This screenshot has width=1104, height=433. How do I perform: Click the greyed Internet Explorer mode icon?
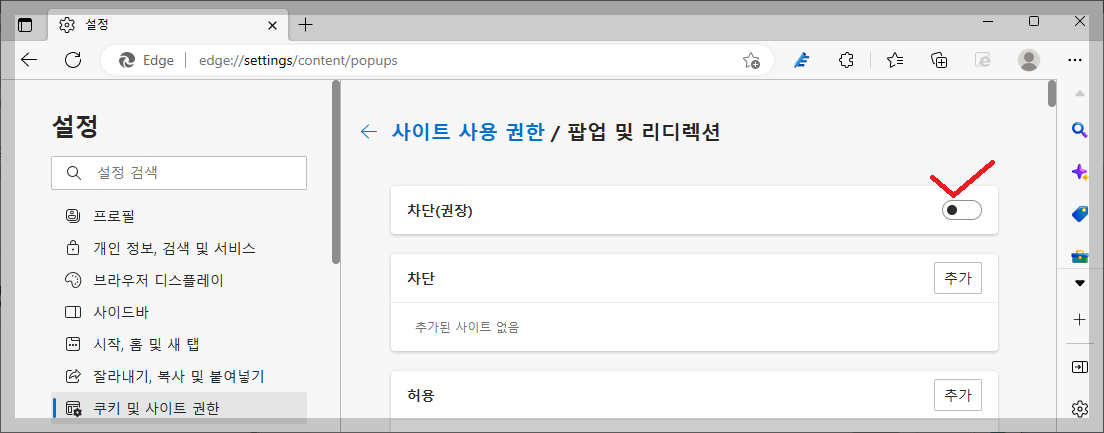(984, 60)
